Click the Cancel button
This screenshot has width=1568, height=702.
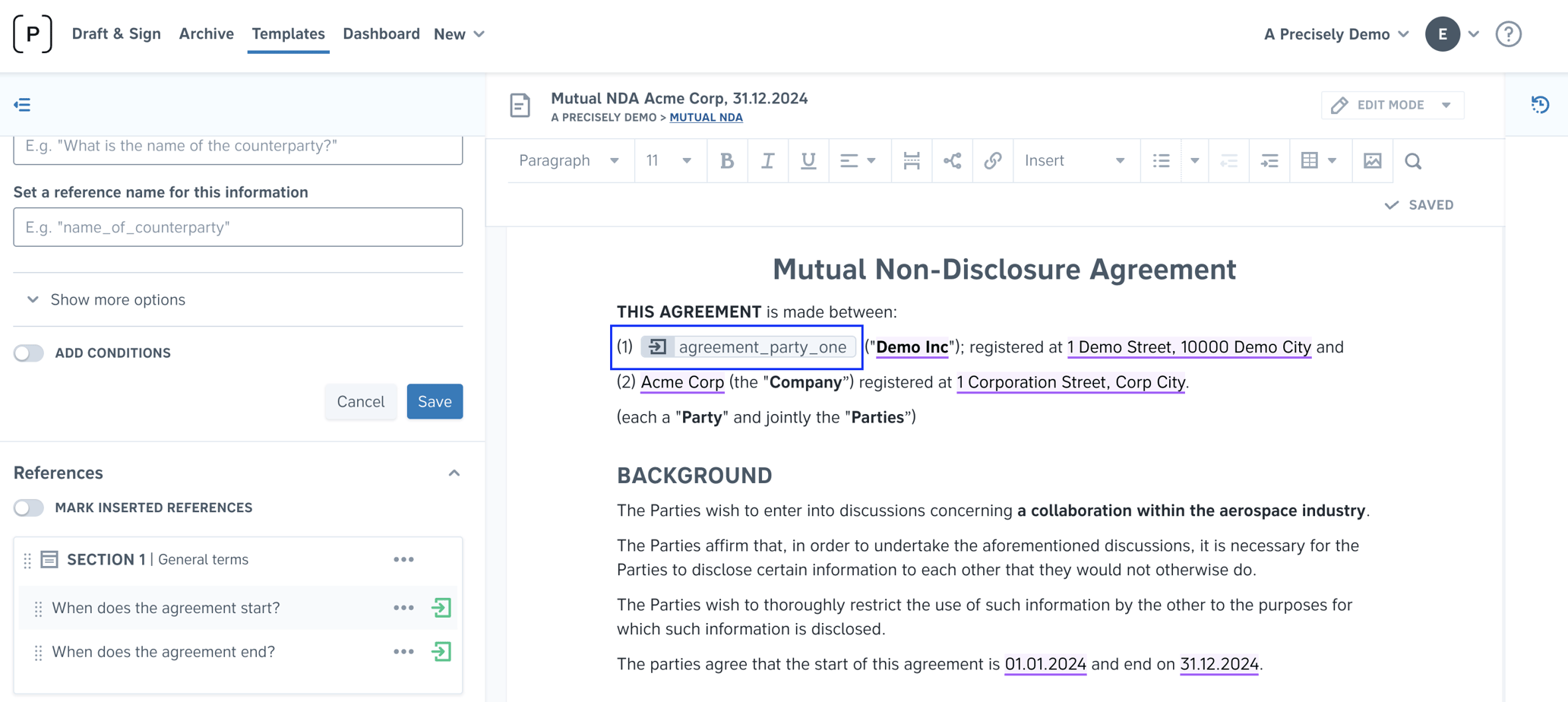coord(361,402)
